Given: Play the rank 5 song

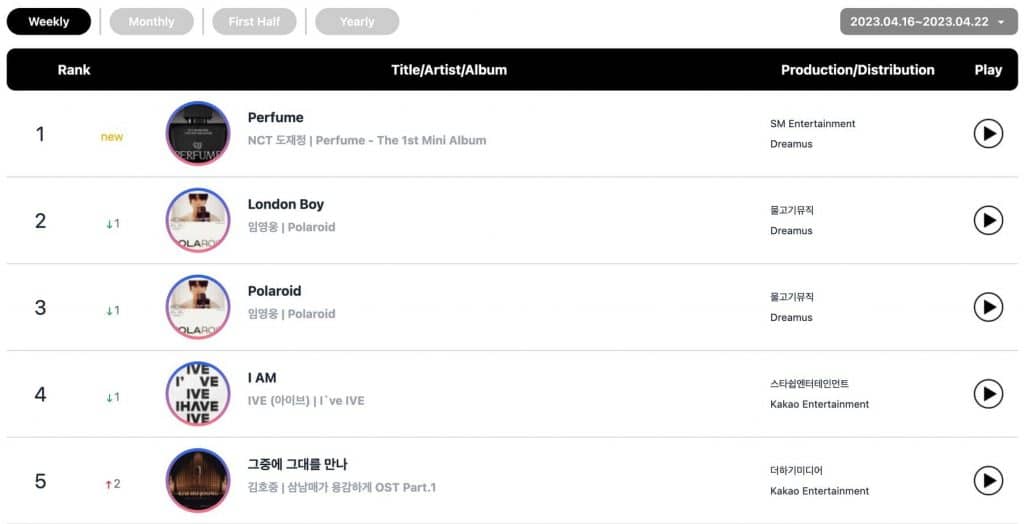Looking at the screenshot, I should [988, 481].
